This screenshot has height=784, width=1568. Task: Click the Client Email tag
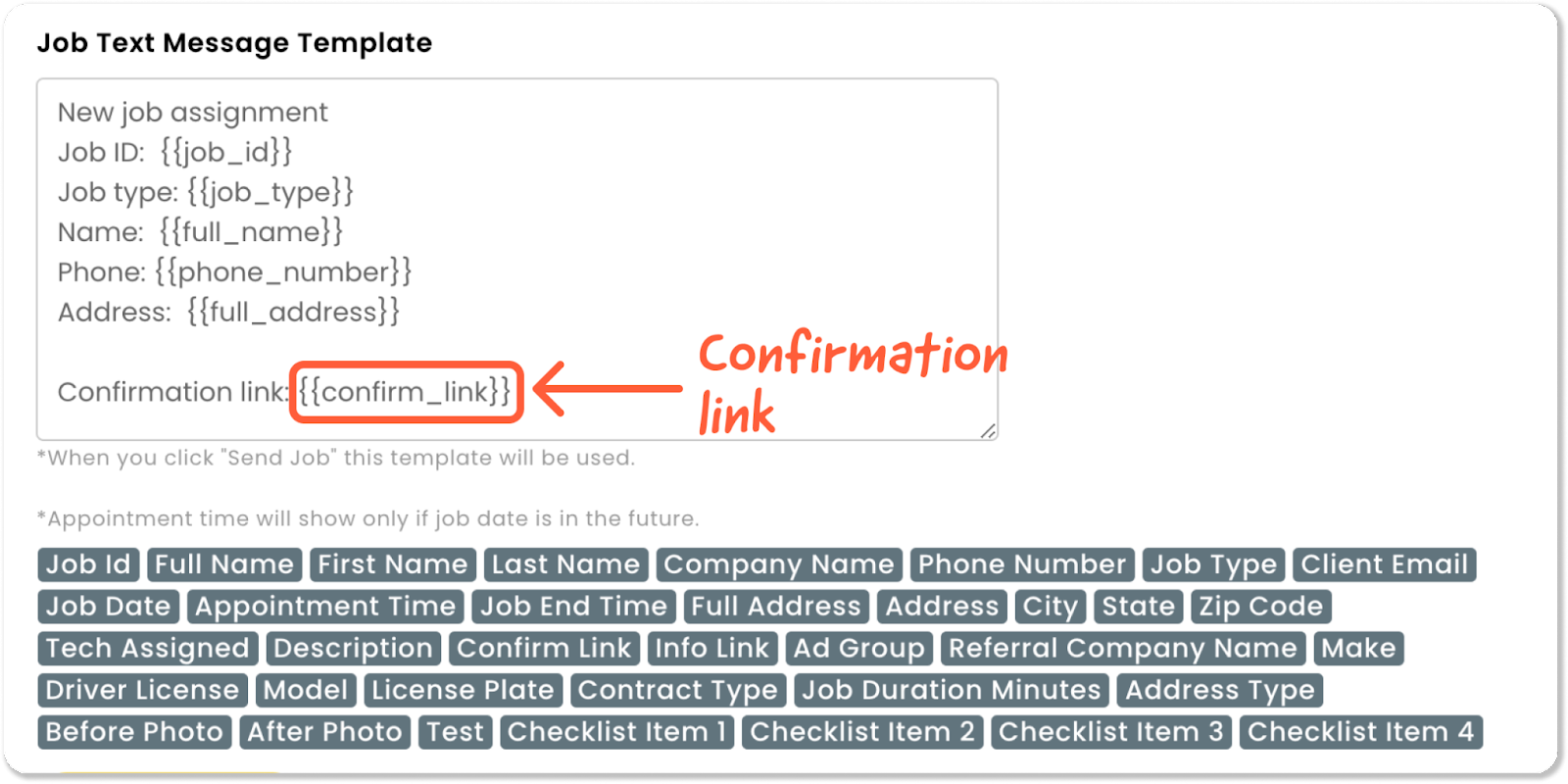tap(1385, 564)
